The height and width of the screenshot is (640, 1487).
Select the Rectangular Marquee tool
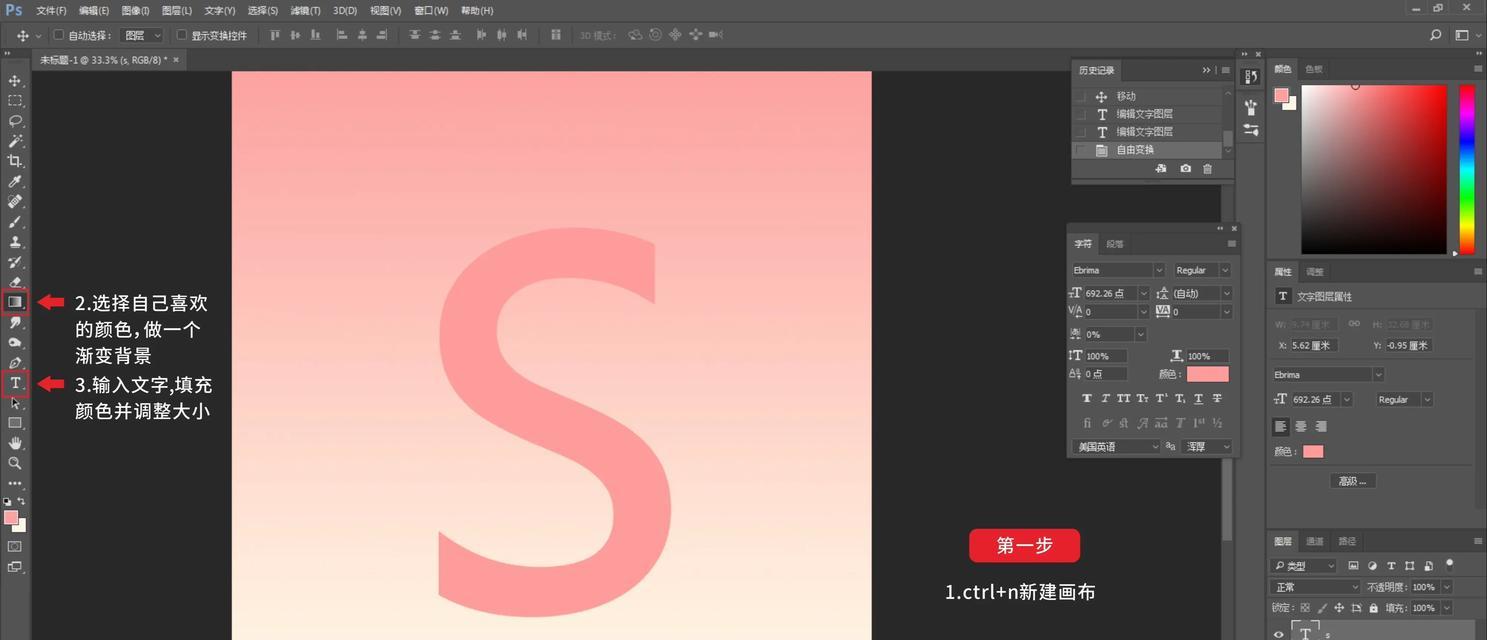(x=15, y=100)
